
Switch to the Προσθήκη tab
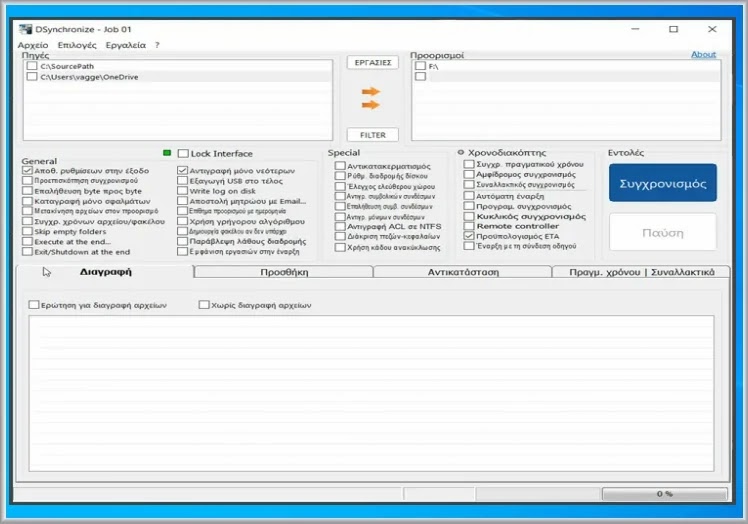(284, 272)
